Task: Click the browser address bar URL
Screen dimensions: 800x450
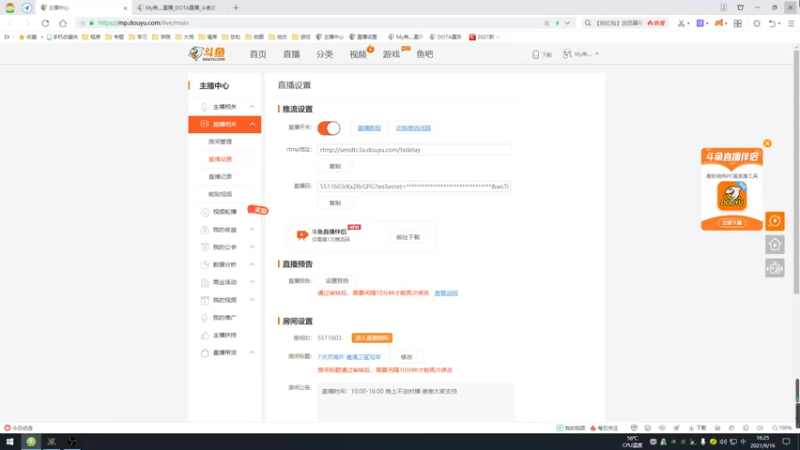Action: click(143, 23)
